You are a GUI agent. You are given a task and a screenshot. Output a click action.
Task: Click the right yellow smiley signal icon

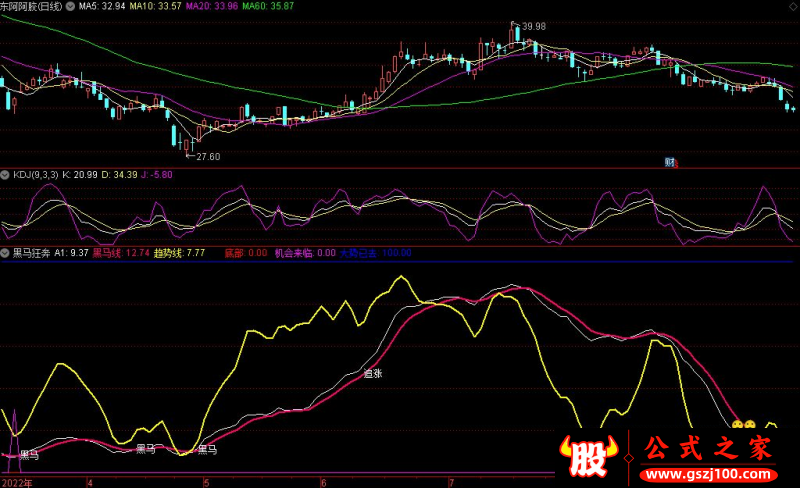click(749, 425)
